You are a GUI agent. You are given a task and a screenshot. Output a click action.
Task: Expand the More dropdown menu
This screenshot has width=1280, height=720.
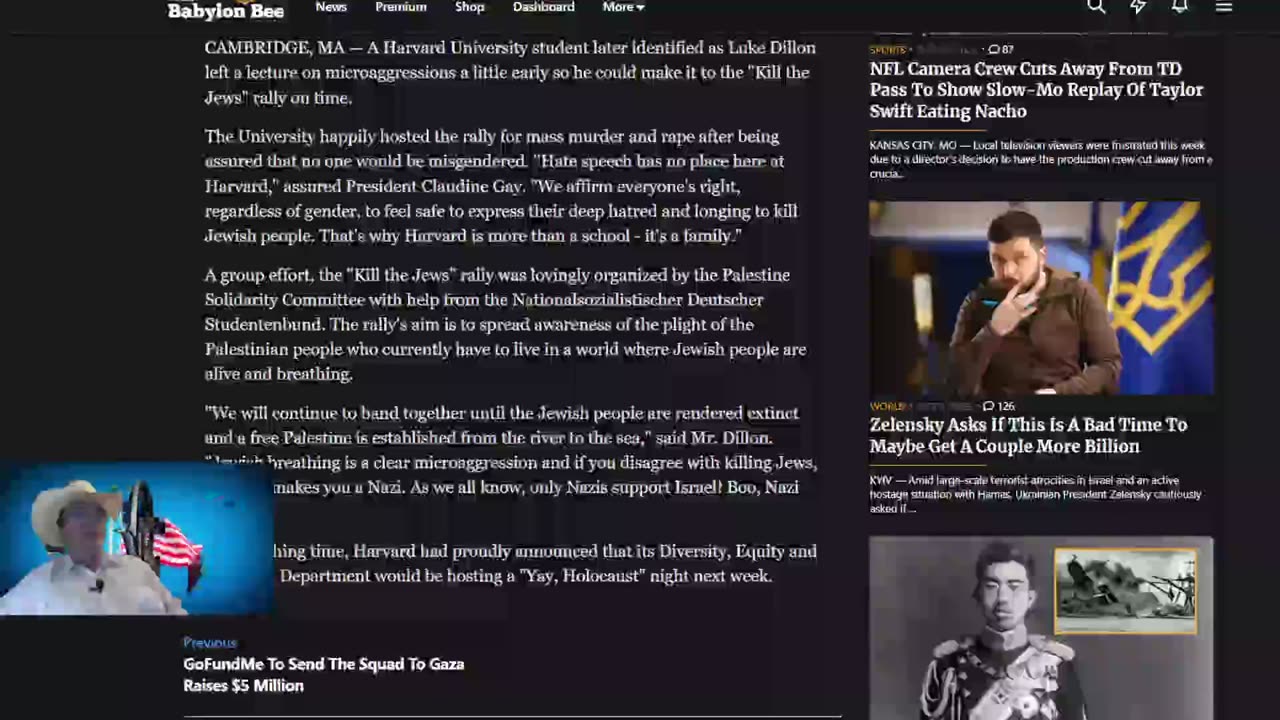pos(623,7)
